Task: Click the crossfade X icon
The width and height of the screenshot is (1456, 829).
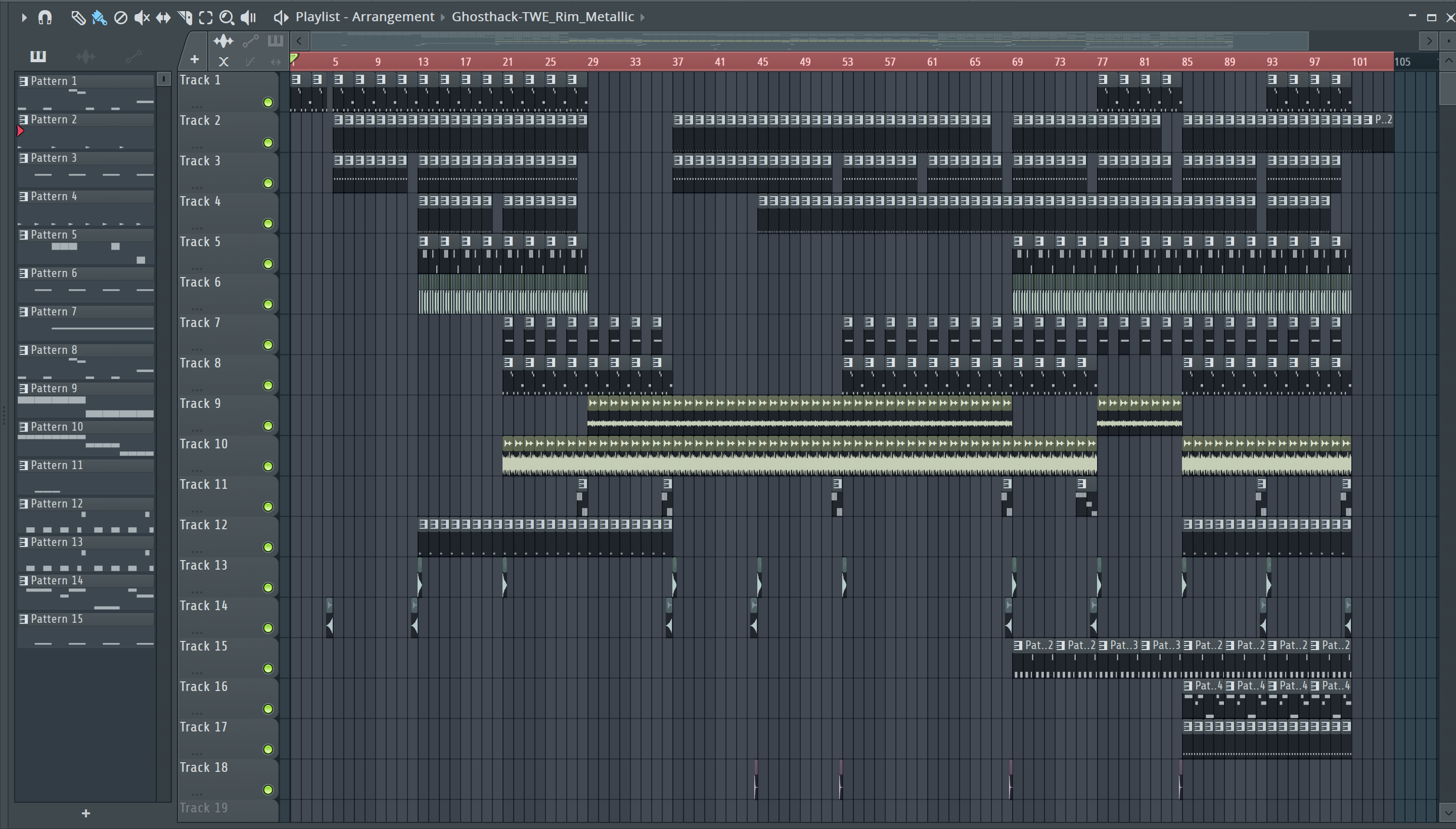Action: point(223,62)
